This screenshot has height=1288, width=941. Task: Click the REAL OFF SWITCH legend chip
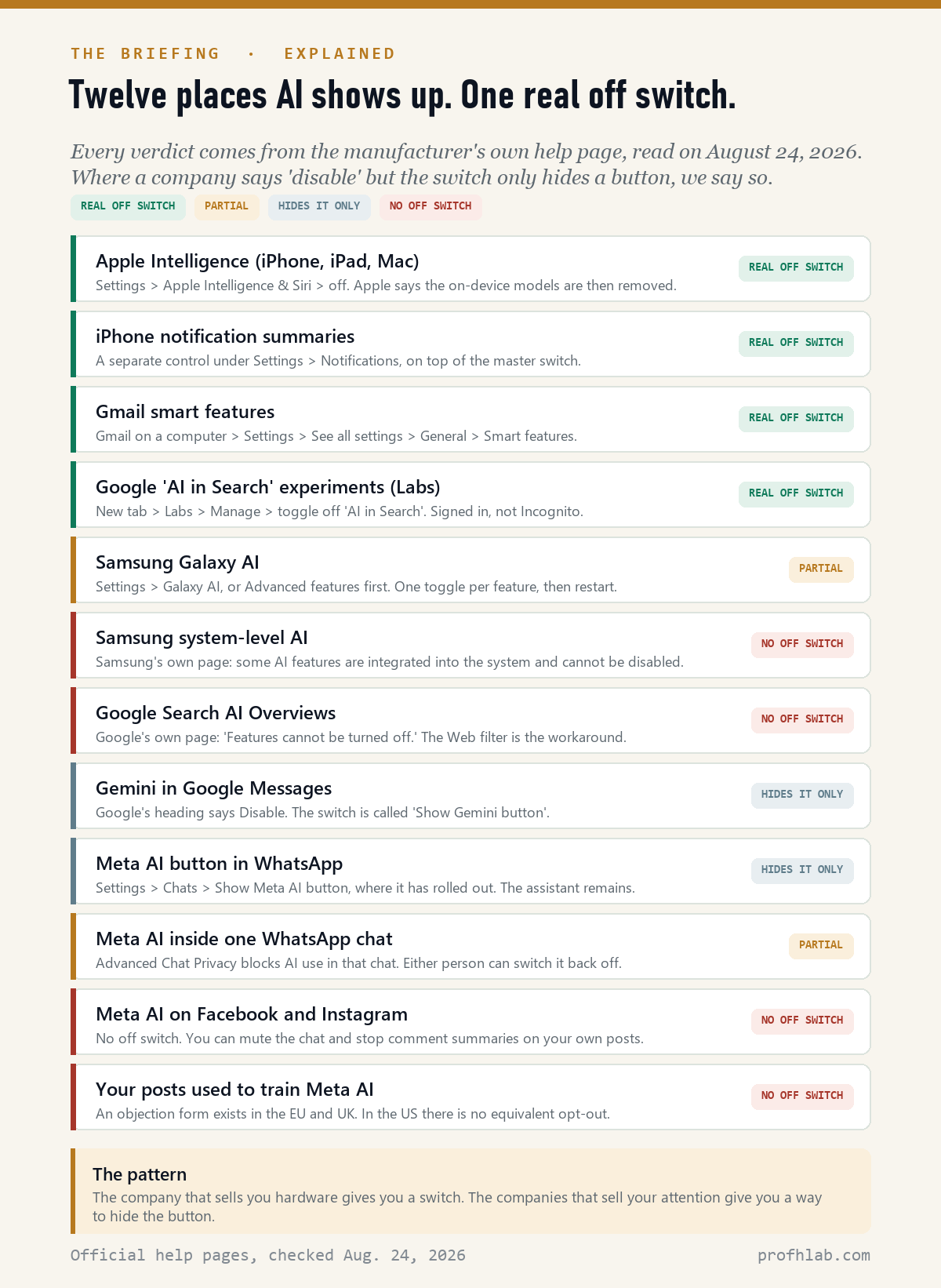point(128,207)
